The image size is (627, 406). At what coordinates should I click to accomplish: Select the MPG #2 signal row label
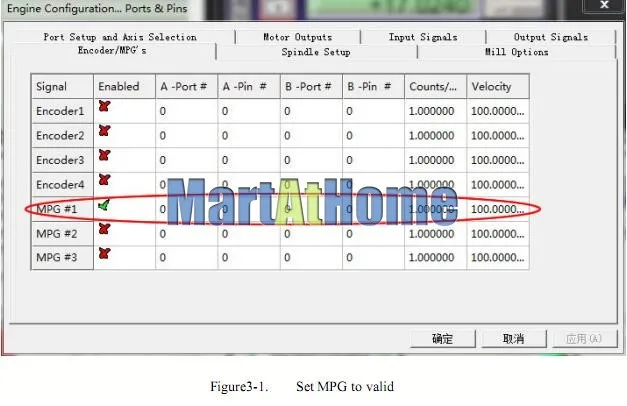[x=62, y=234]
